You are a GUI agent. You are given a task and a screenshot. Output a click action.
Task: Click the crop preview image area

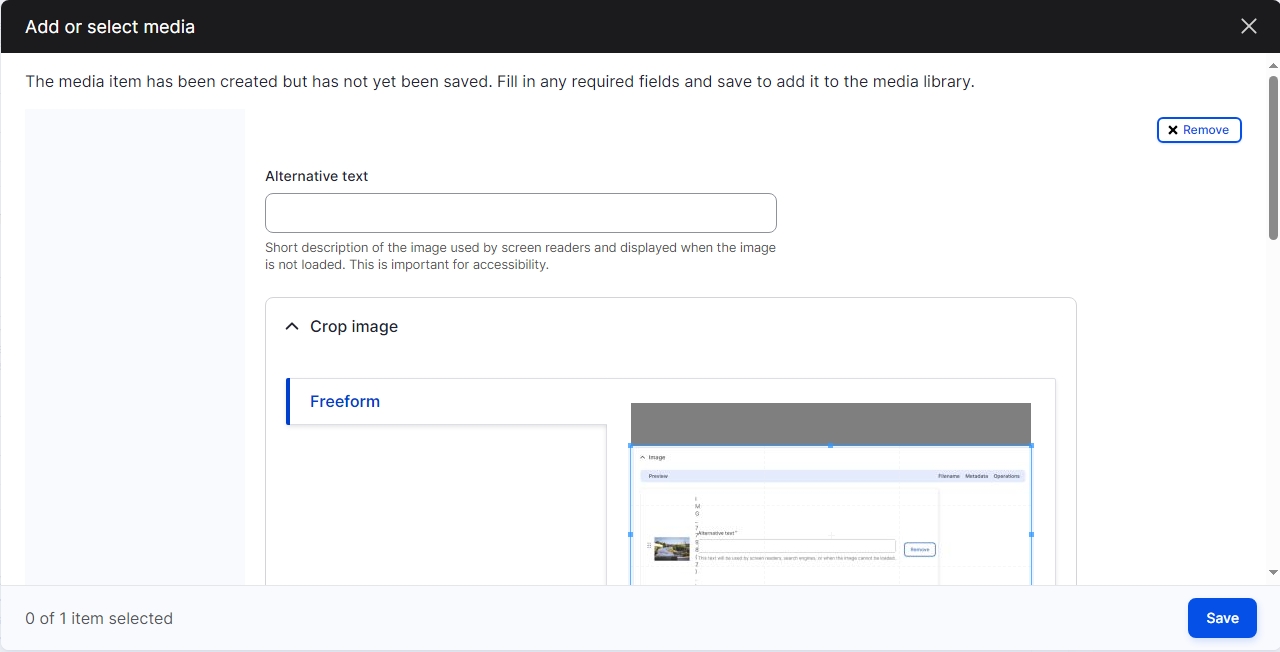[x=830, y=515]
